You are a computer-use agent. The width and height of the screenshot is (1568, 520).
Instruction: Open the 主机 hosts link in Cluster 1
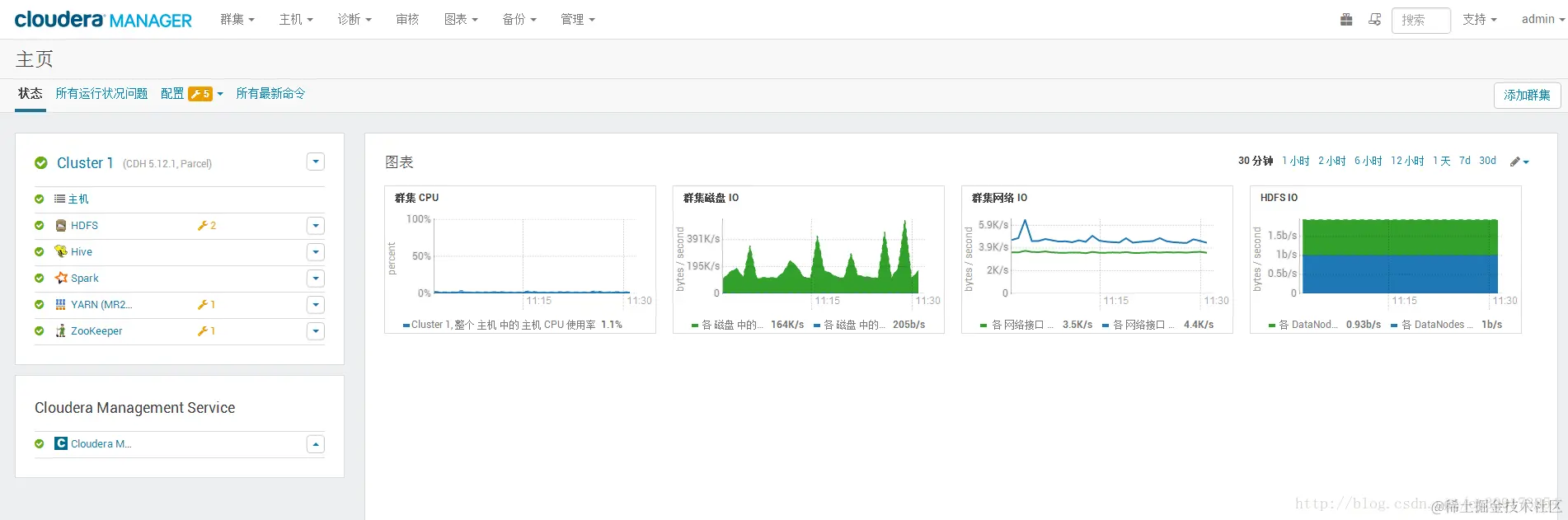[x=78, y=199]
